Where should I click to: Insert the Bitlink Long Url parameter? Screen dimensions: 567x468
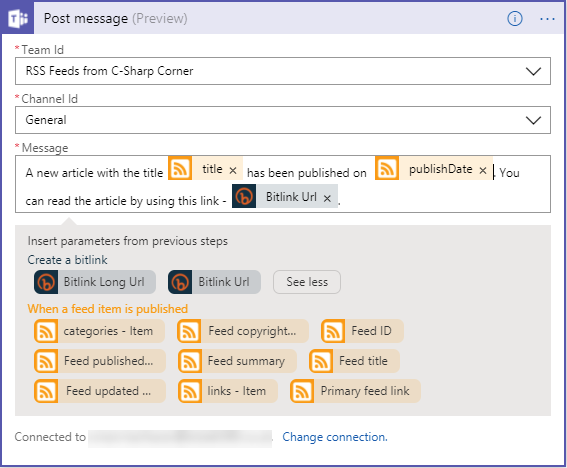tap(95, 282)
